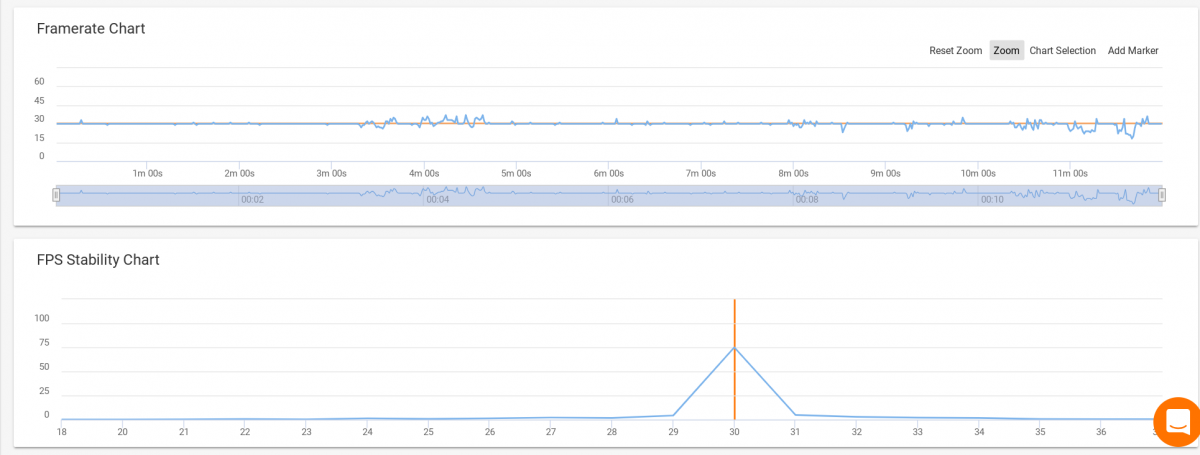Click the 00:06 mark in the navigator

622,200
